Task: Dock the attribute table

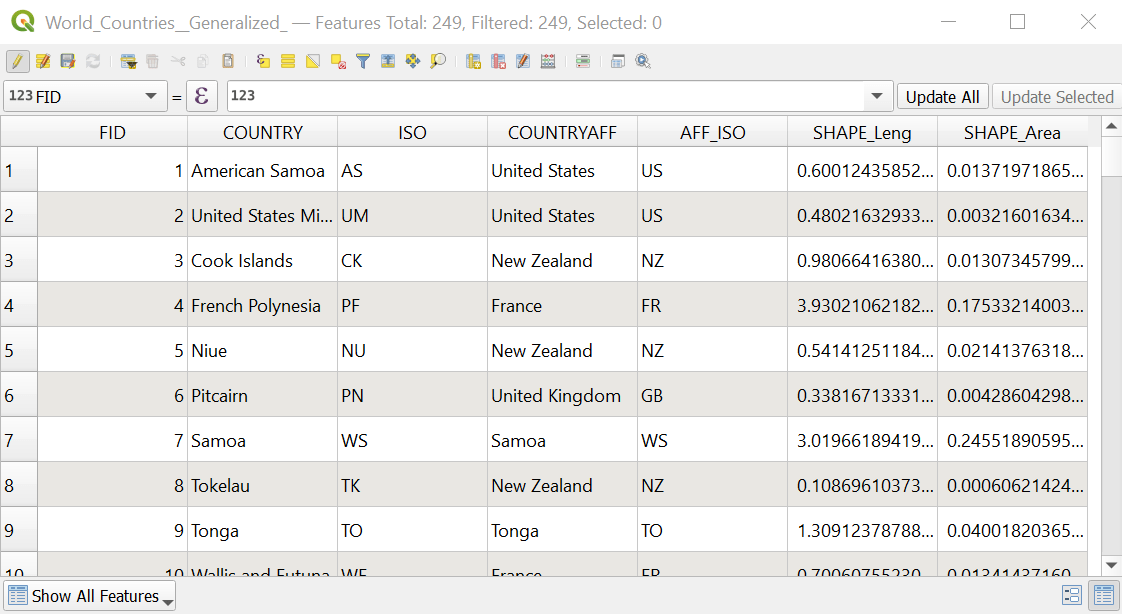Action: (x=615, y=61)
